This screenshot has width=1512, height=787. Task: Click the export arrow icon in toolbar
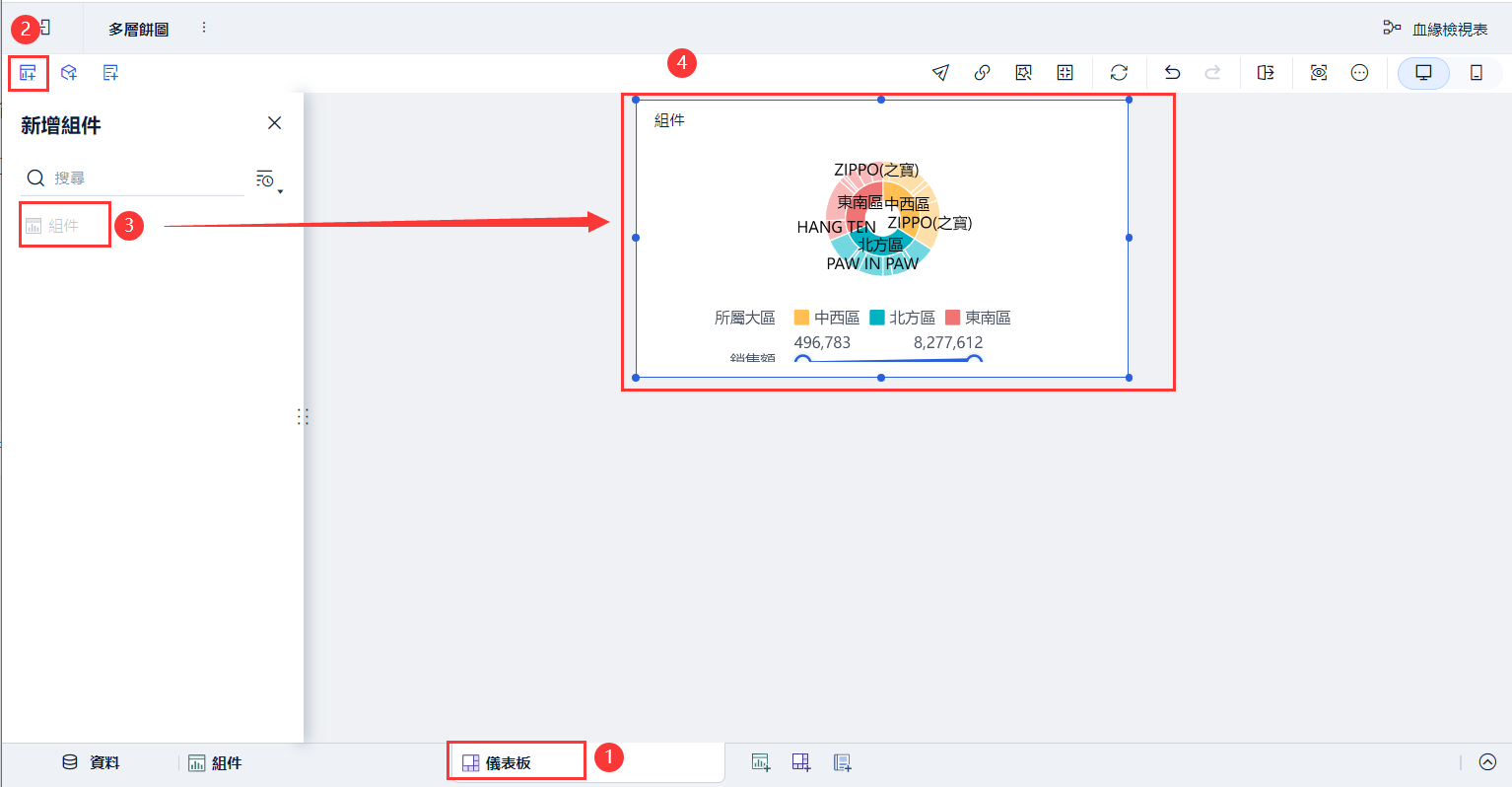pos(1266,73)
